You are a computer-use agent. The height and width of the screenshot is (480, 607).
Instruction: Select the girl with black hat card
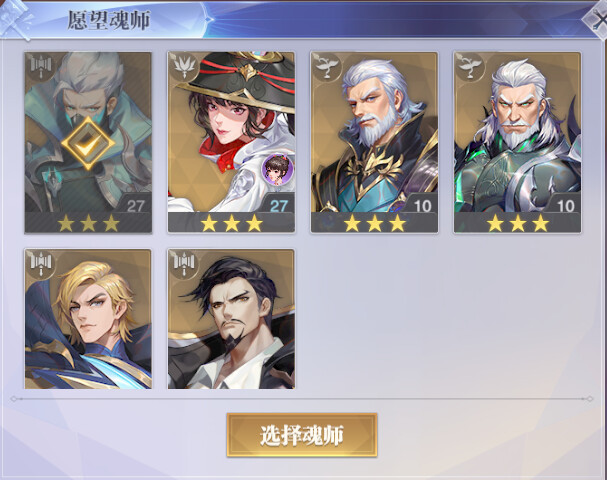click(231, 142)
